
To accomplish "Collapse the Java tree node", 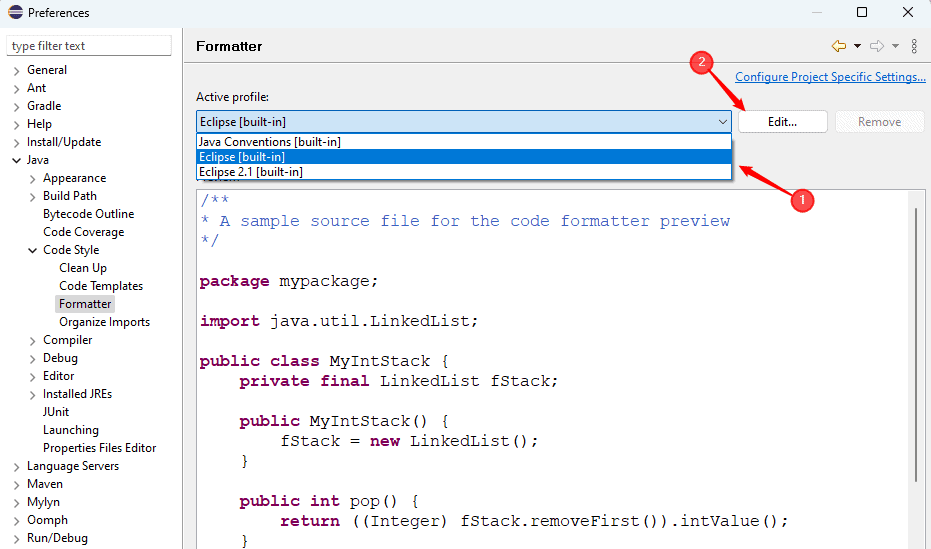I will (16, 160).
